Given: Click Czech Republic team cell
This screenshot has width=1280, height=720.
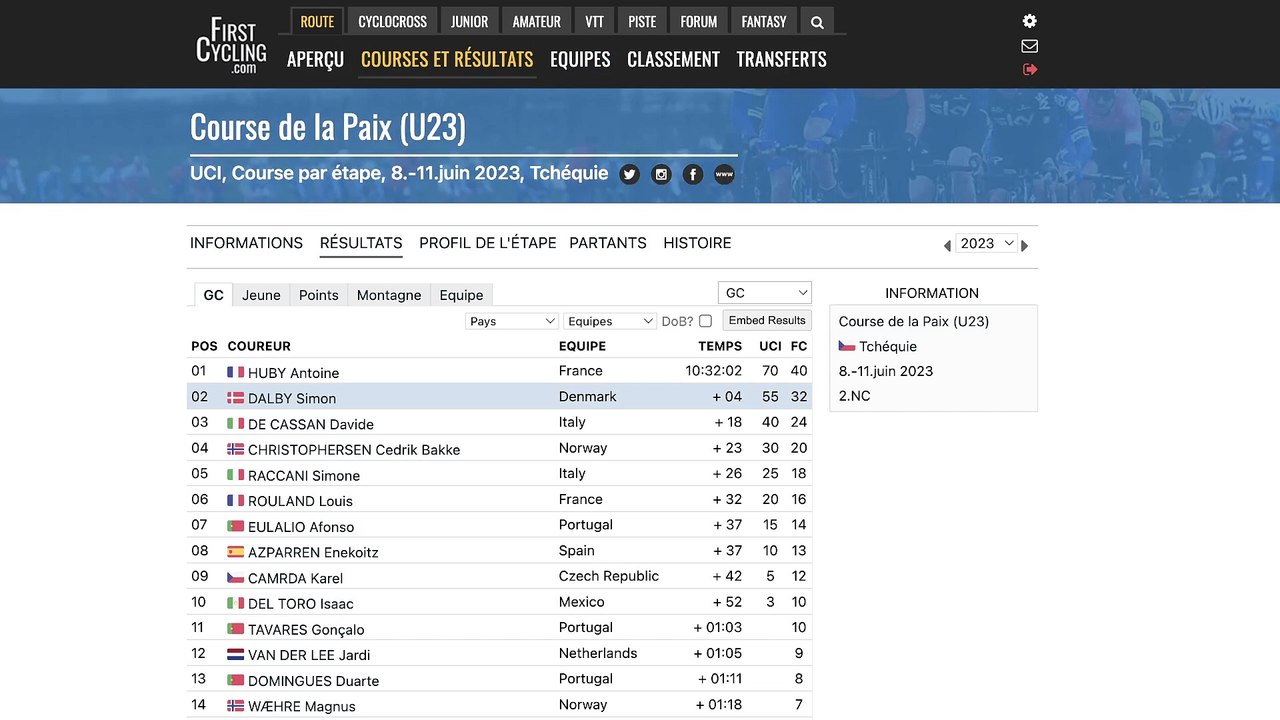Looking at the screenshot, I should point(609,576).
